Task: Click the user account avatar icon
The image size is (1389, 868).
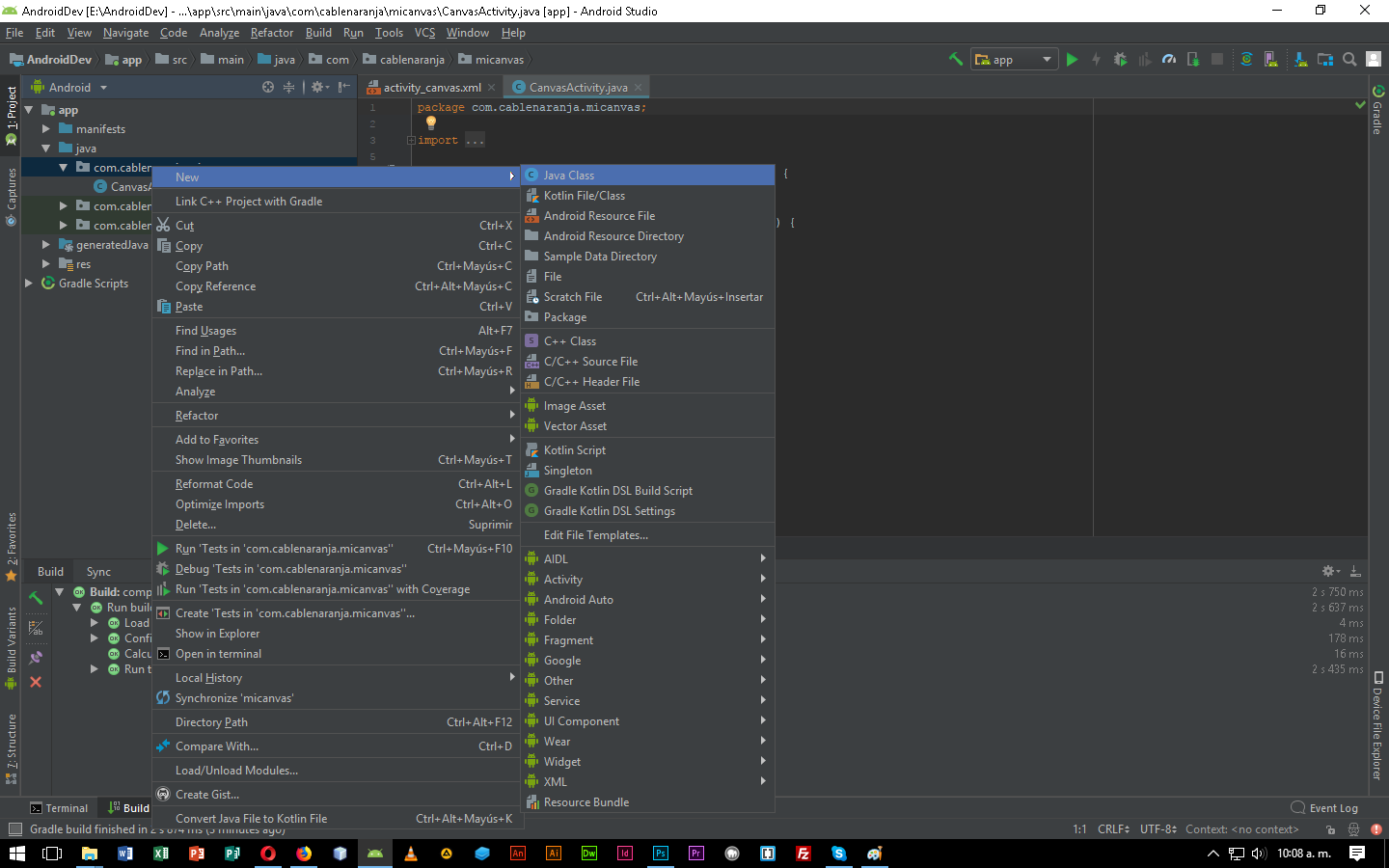Action: point(1374,59)
